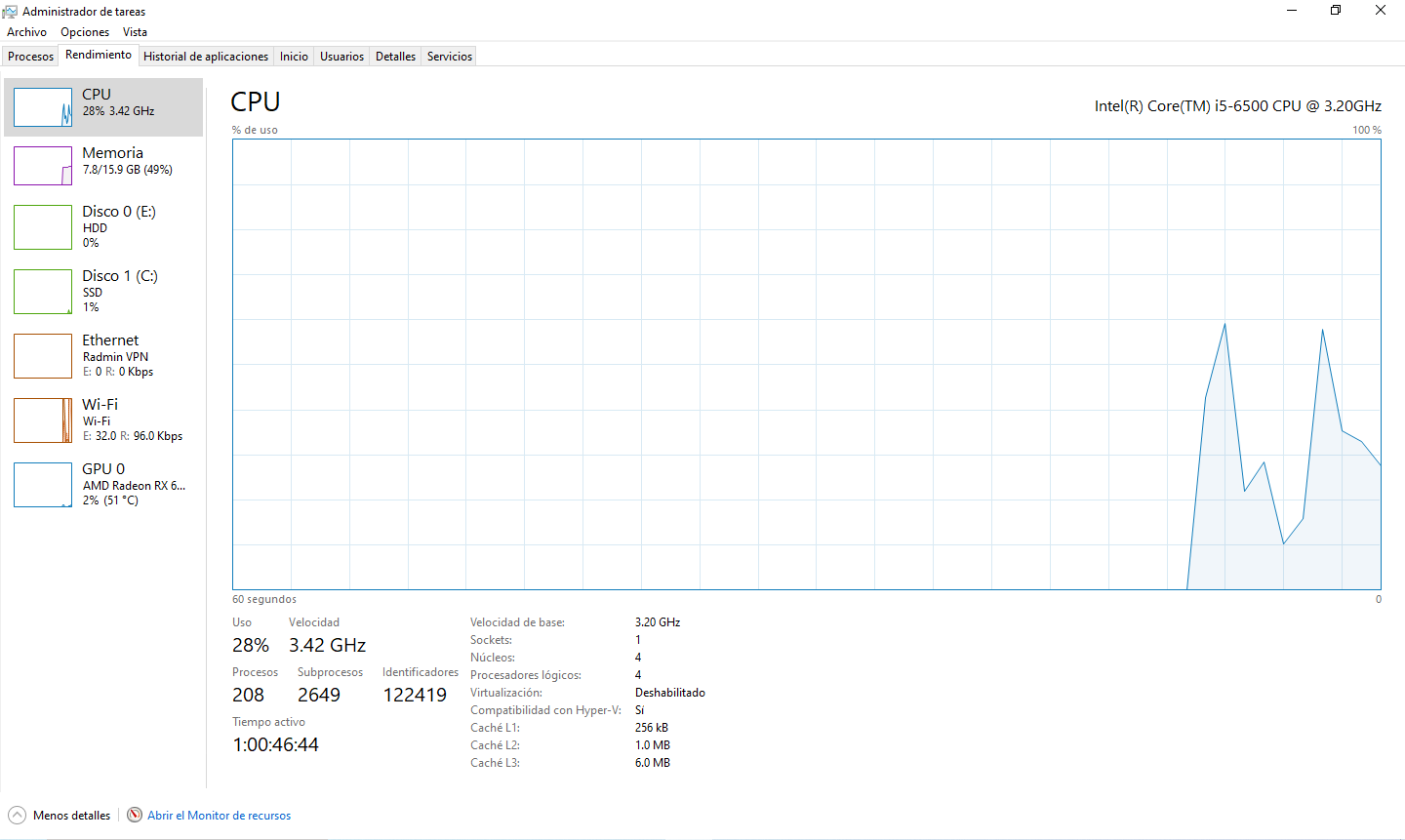Click the Task Manager title bar icon

(x=10, y=12)
